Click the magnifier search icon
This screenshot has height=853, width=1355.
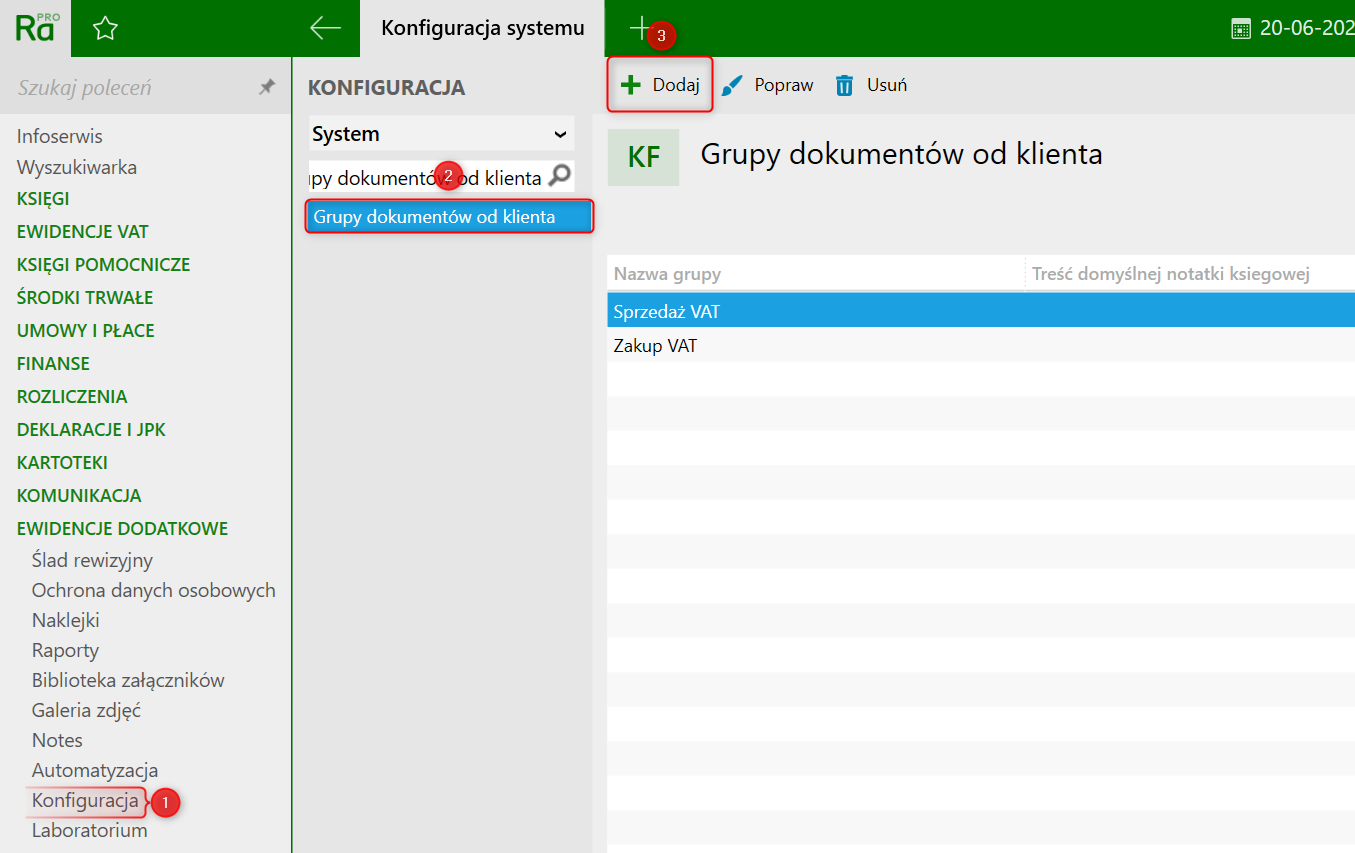point(560,177)
